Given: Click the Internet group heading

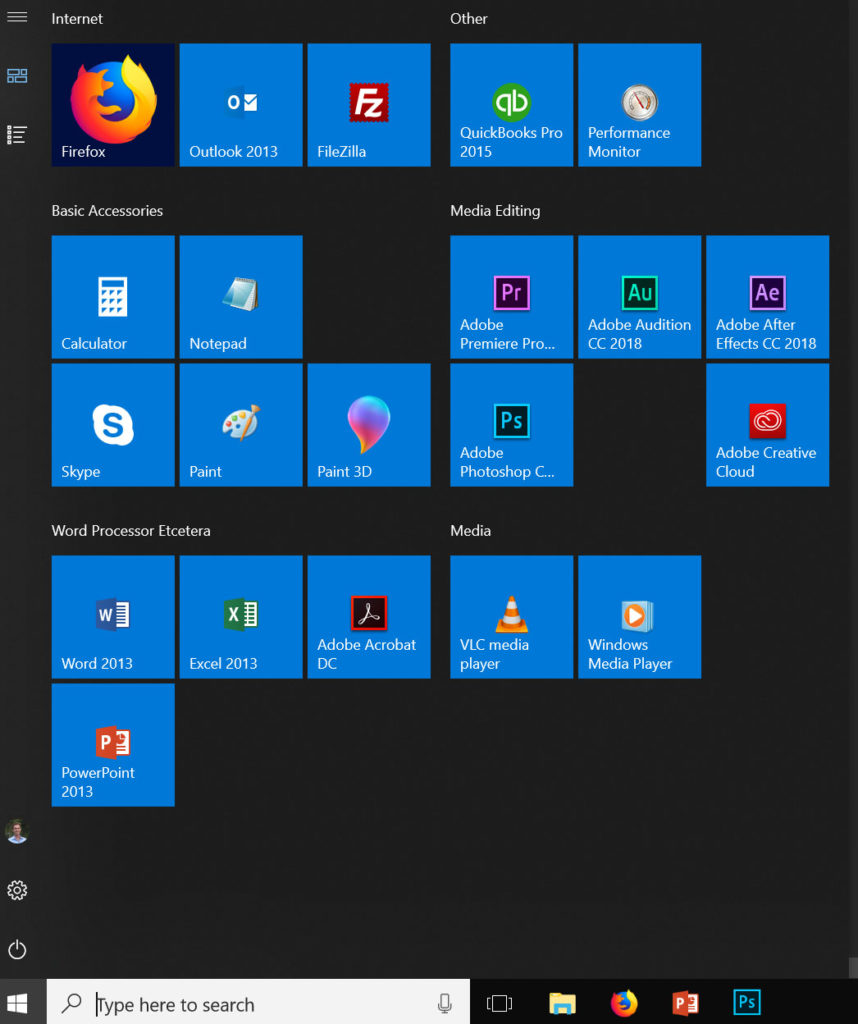Looking at the screenshot, I should pyautogui.click(x=77, y=19).
